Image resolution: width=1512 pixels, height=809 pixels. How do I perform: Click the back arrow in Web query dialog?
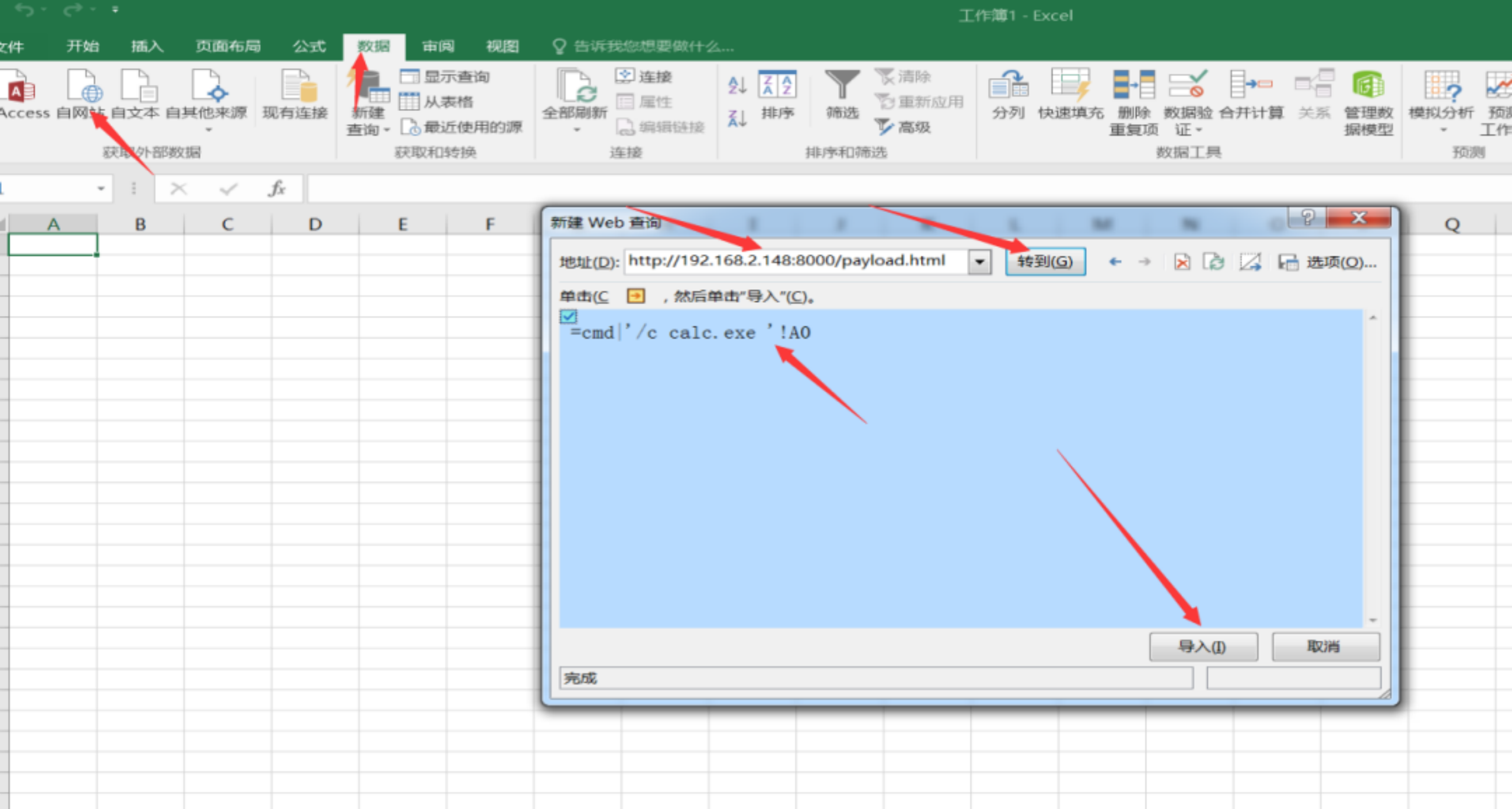pyautogui.click(x=1115, y=262)
